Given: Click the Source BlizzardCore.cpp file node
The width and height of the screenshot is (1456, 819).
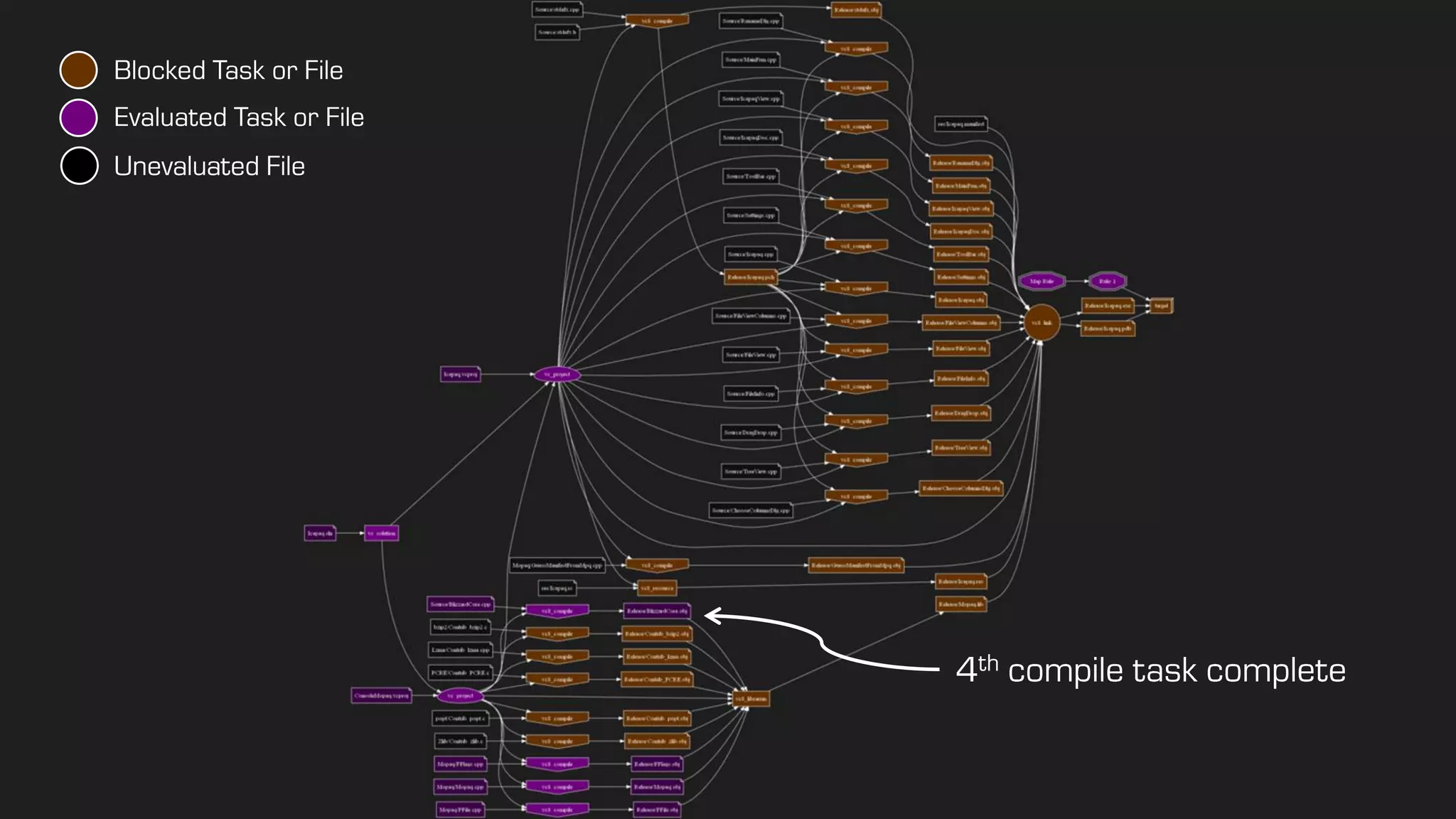Looking at the screenshot, I should 460,604.
